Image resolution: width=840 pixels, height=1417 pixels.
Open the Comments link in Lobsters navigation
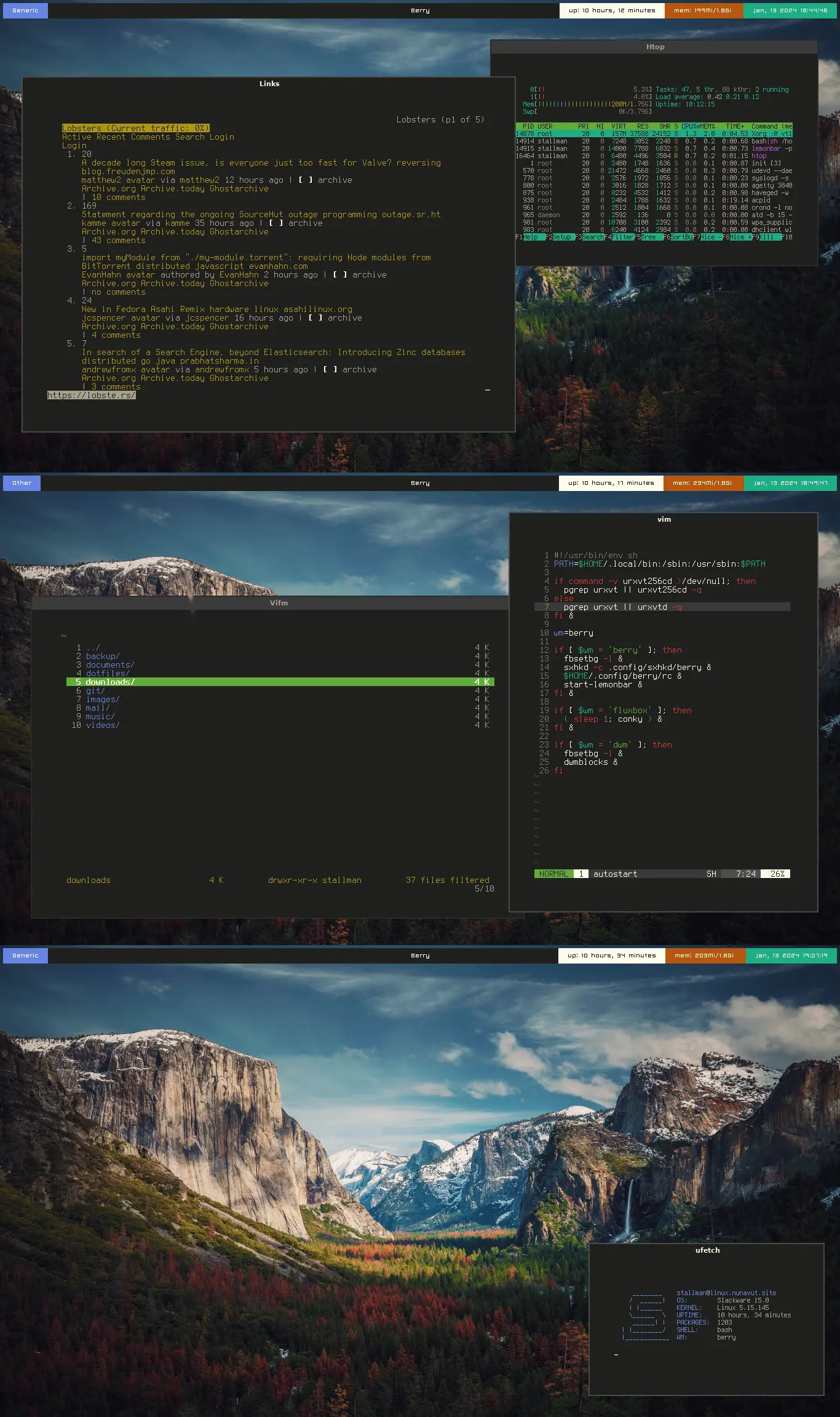click(x=150, y=137)
